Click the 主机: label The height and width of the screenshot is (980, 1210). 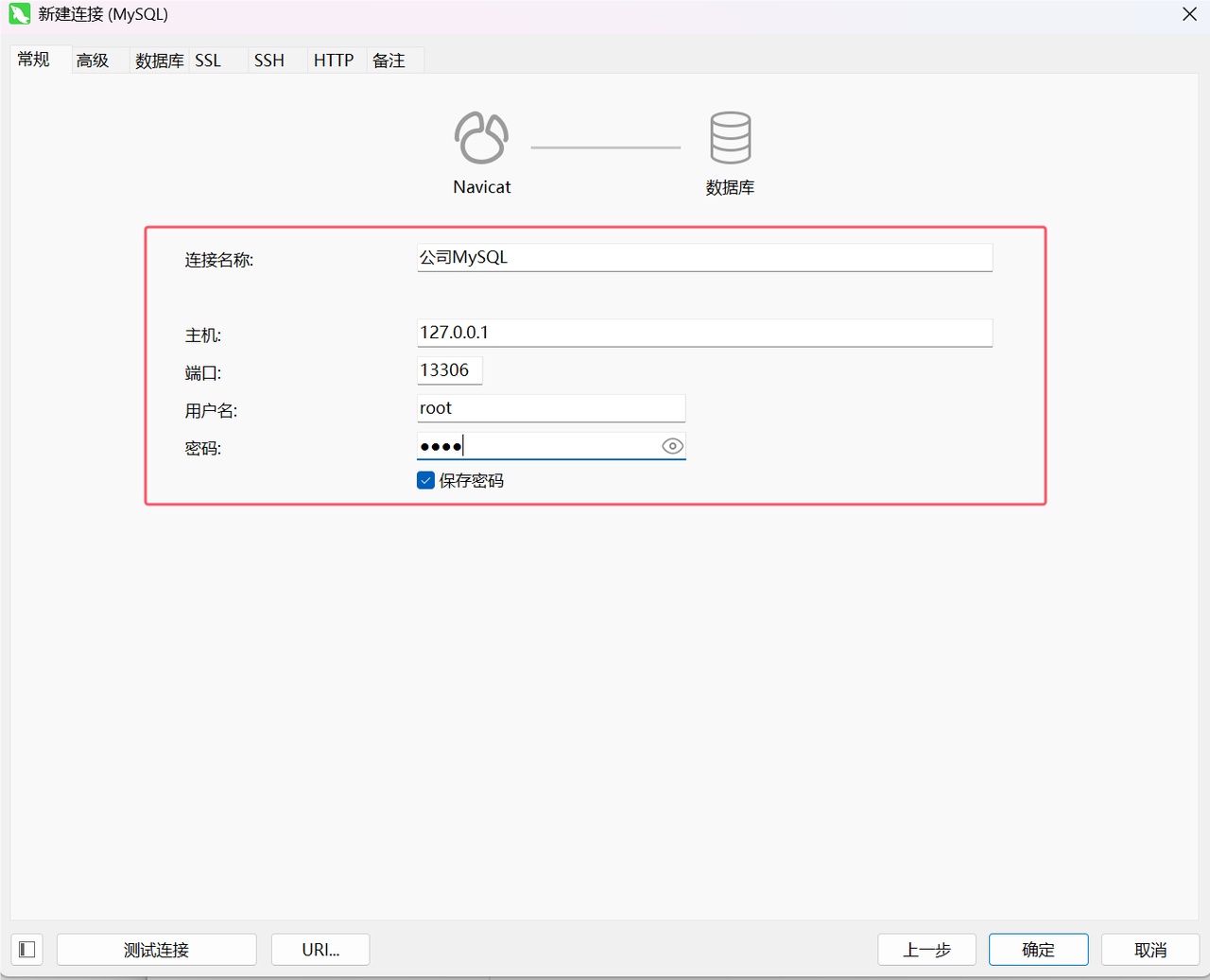(x=203, y=335)
